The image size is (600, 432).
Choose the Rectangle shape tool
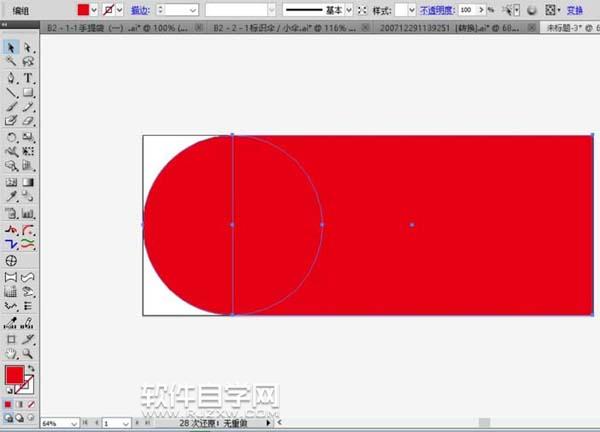coord(28,92)
